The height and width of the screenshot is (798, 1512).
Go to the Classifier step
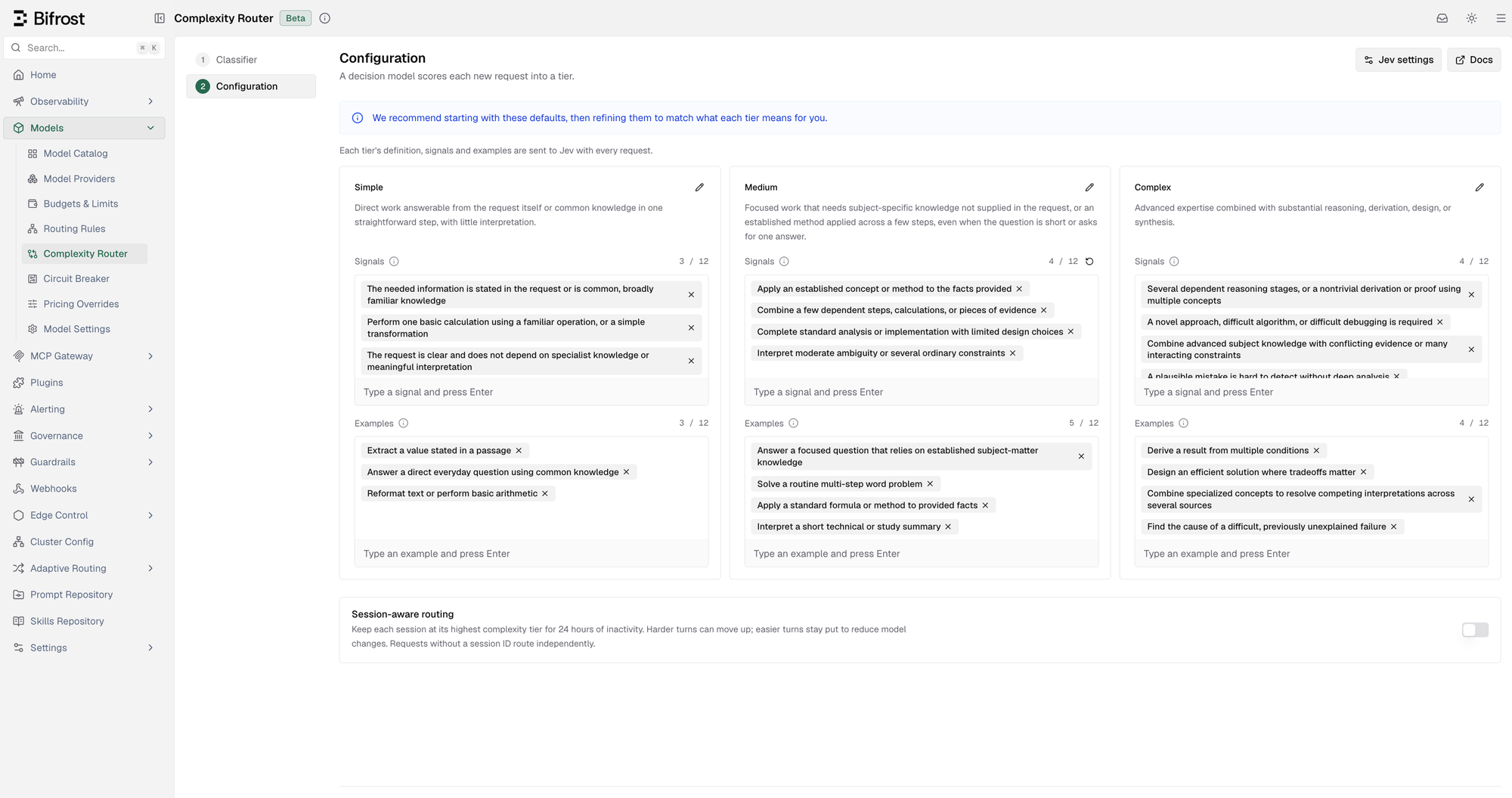point(251,60)
